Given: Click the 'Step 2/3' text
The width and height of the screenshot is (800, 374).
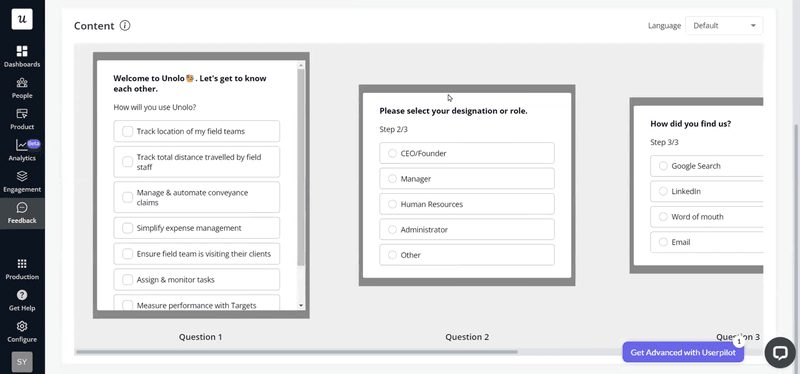Looking at the screenshot, I should 393,129.
